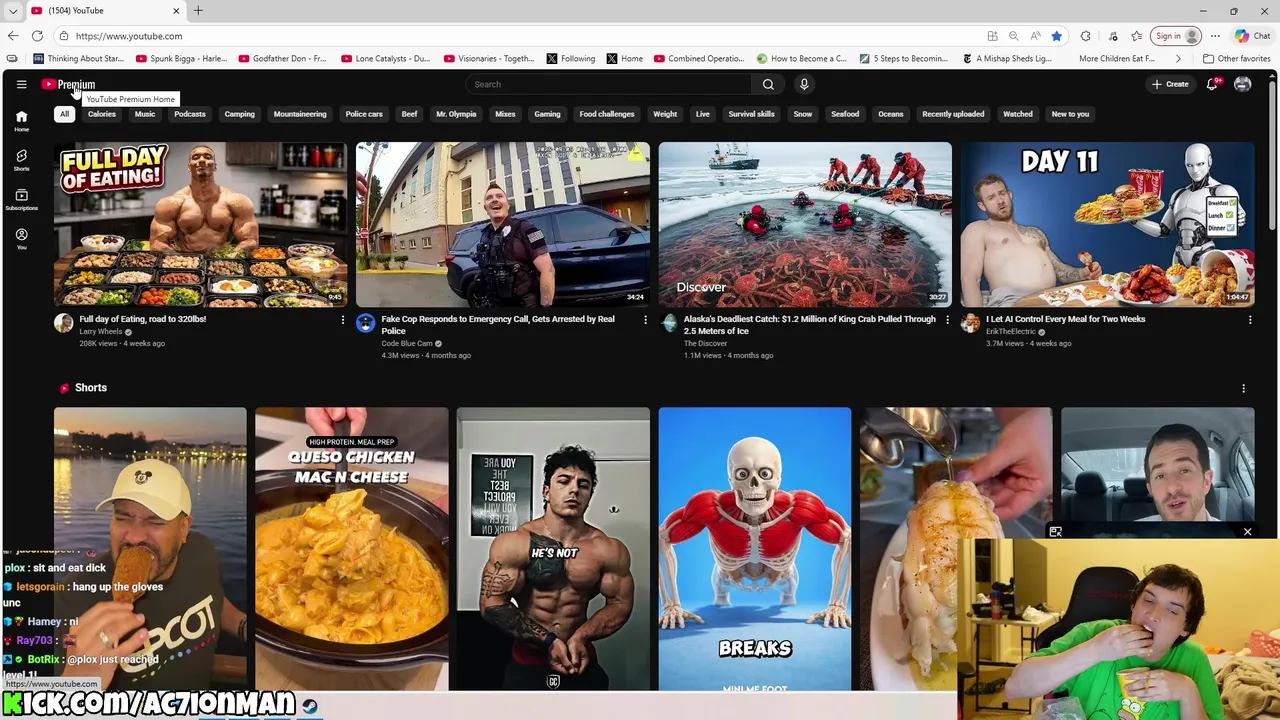Open browser Settings and more ellipsis
This screenshot has height=720, width=1280.
point(1216,36)
